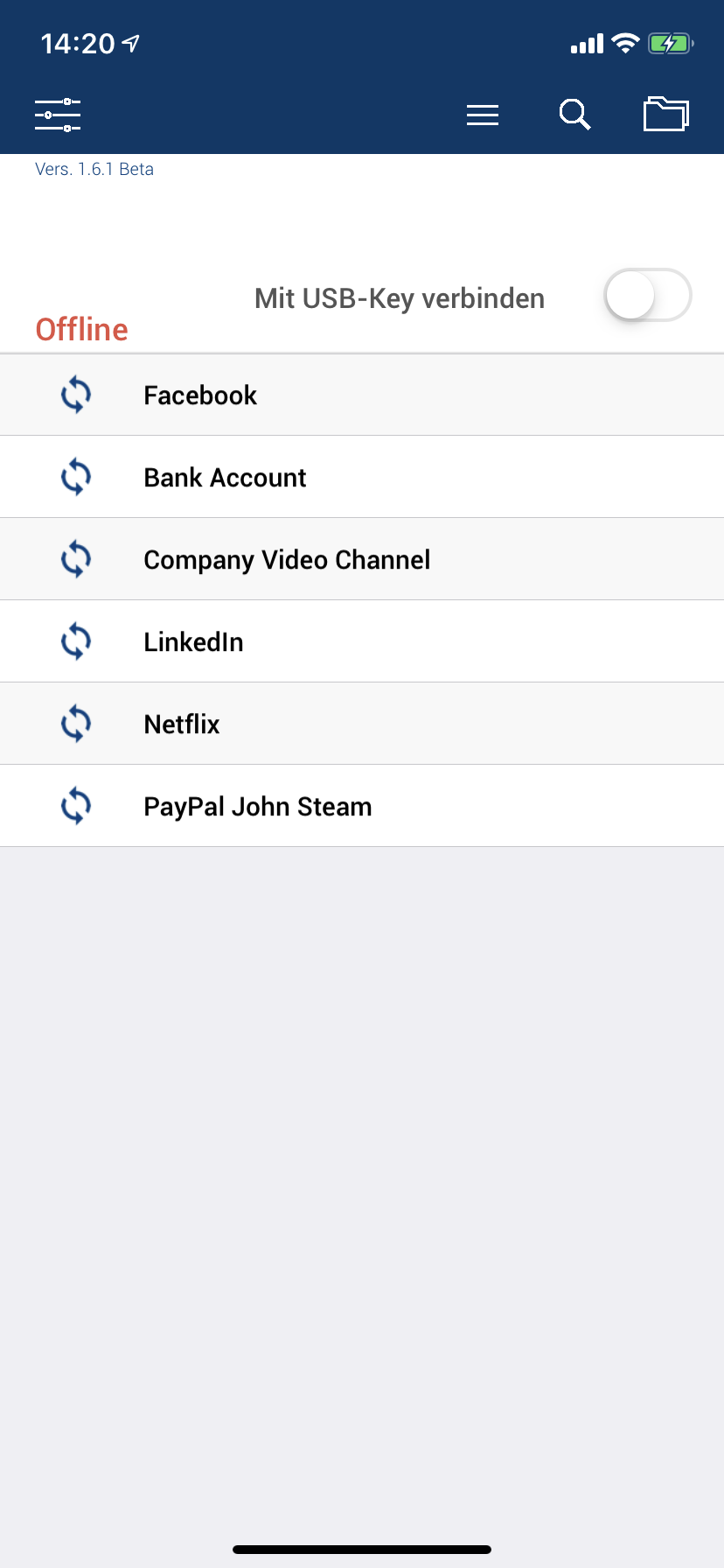724x1568 pixels.
Task: Tap the Mit USB-Key verbinden label
Action: 400,298
